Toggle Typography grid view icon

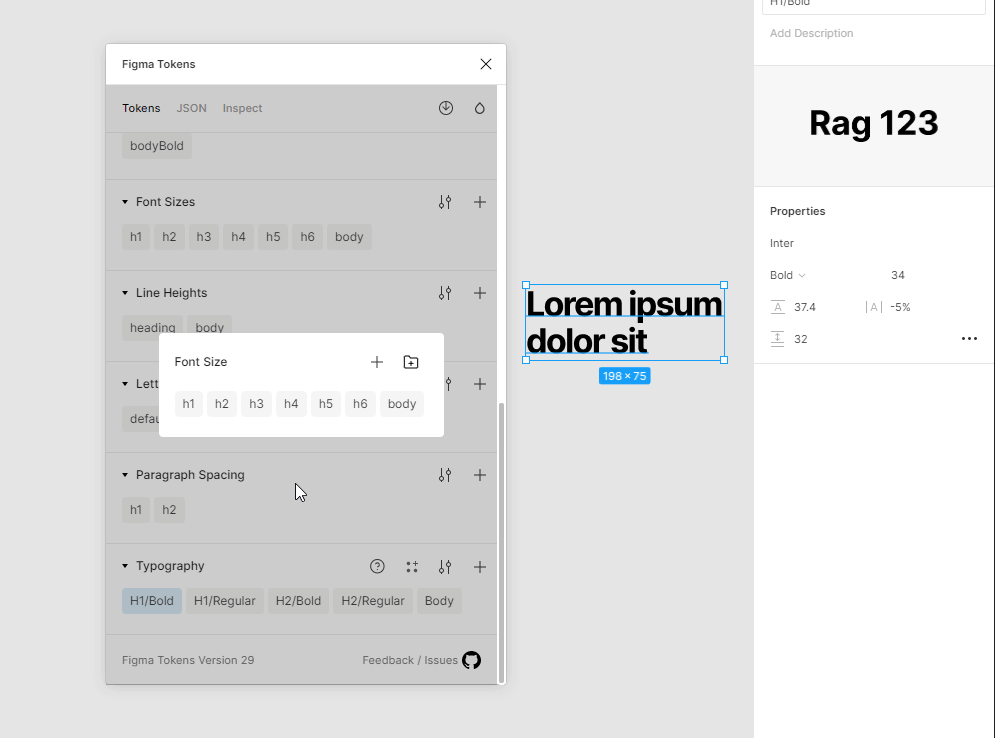tap(412, 567)
